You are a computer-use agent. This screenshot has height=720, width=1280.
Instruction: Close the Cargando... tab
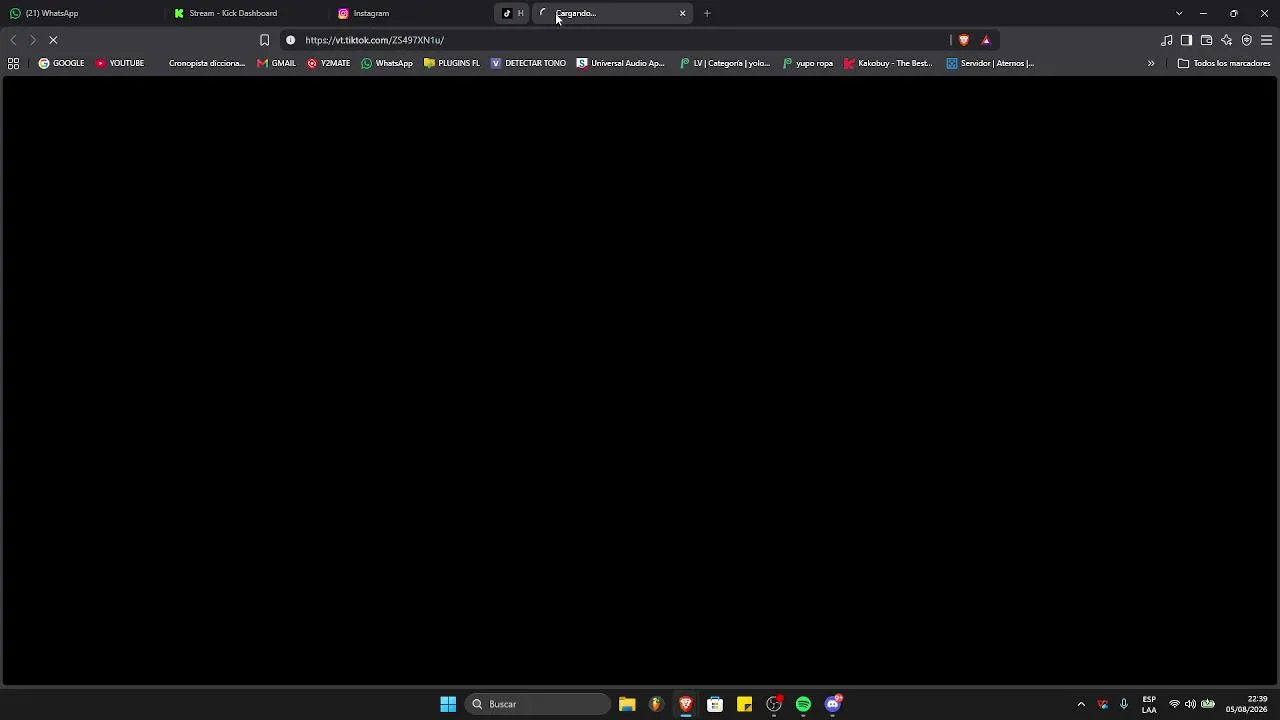tap(683, 13)
